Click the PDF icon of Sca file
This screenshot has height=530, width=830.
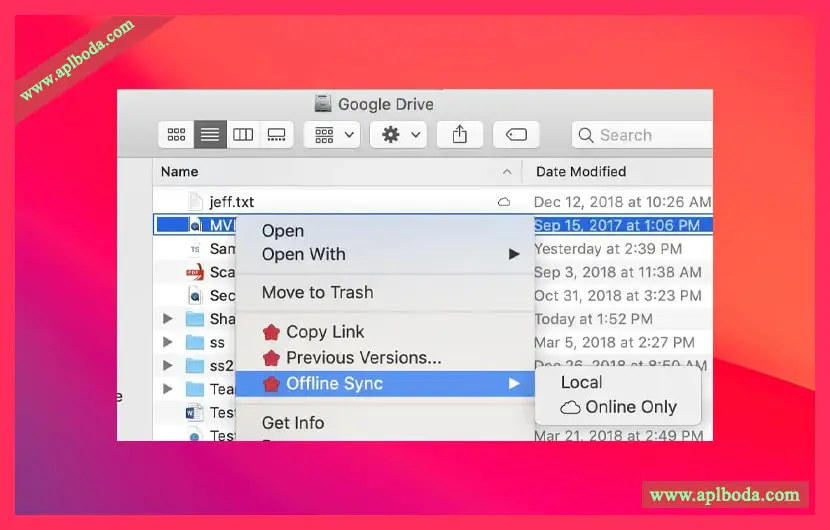(195, 272)
